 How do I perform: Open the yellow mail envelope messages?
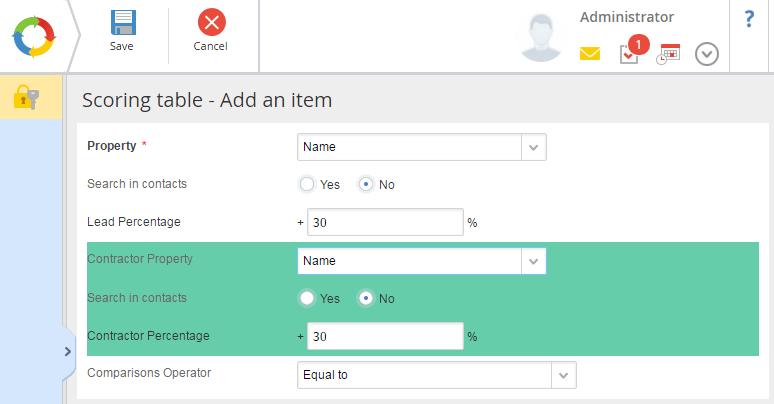[x=590, y=53]
